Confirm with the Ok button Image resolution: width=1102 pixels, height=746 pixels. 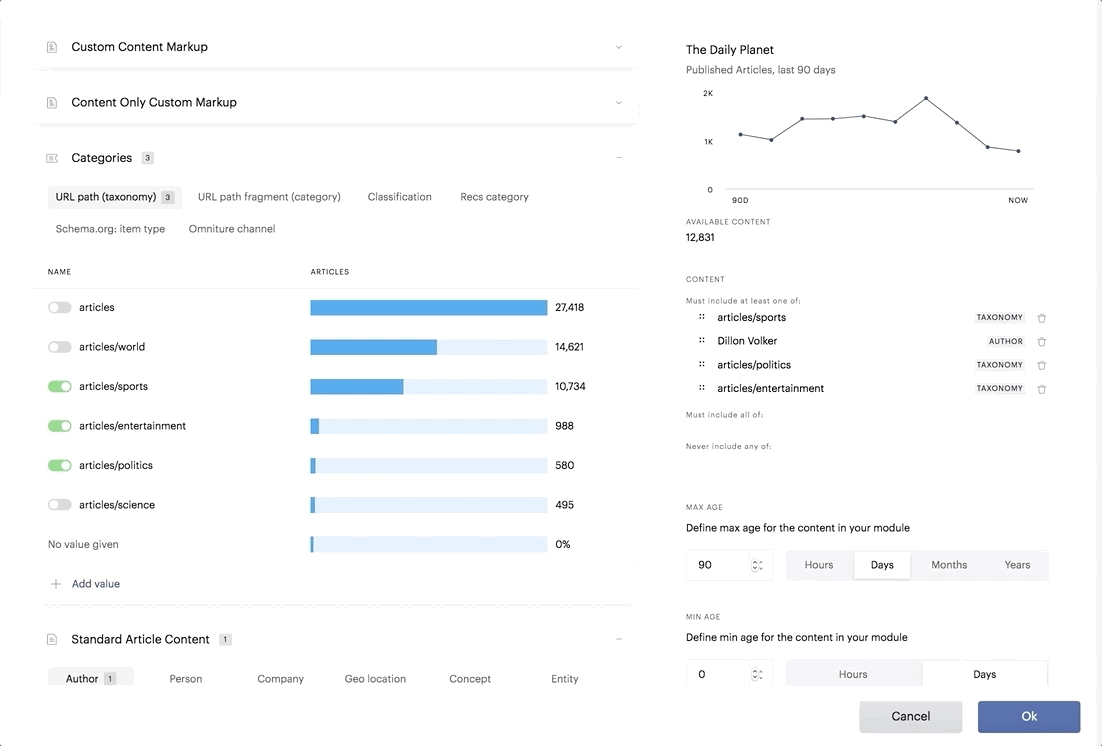[1029, 716]
